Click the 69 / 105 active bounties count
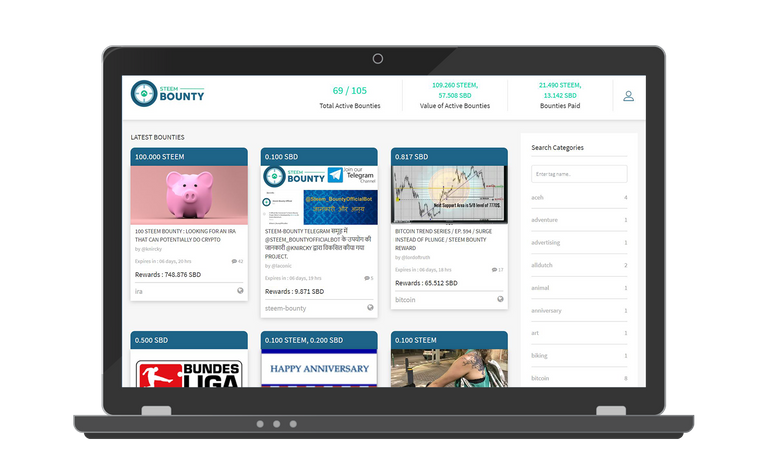Screen dimensions: 768x463 [350, 91]
